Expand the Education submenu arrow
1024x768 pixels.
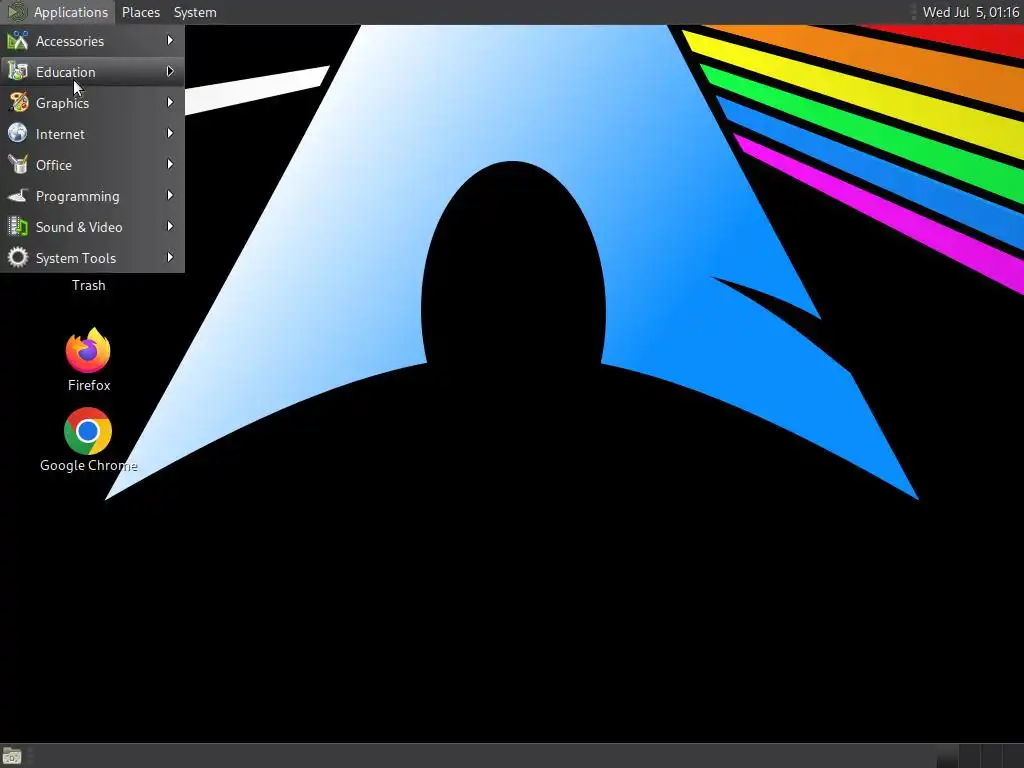tap(170, 71)
